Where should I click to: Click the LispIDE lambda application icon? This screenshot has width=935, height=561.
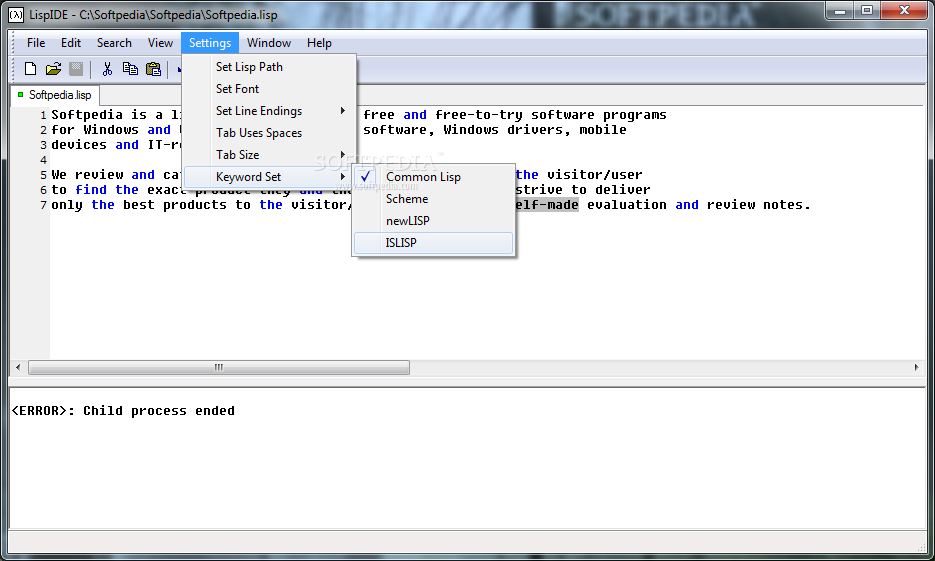16,15
